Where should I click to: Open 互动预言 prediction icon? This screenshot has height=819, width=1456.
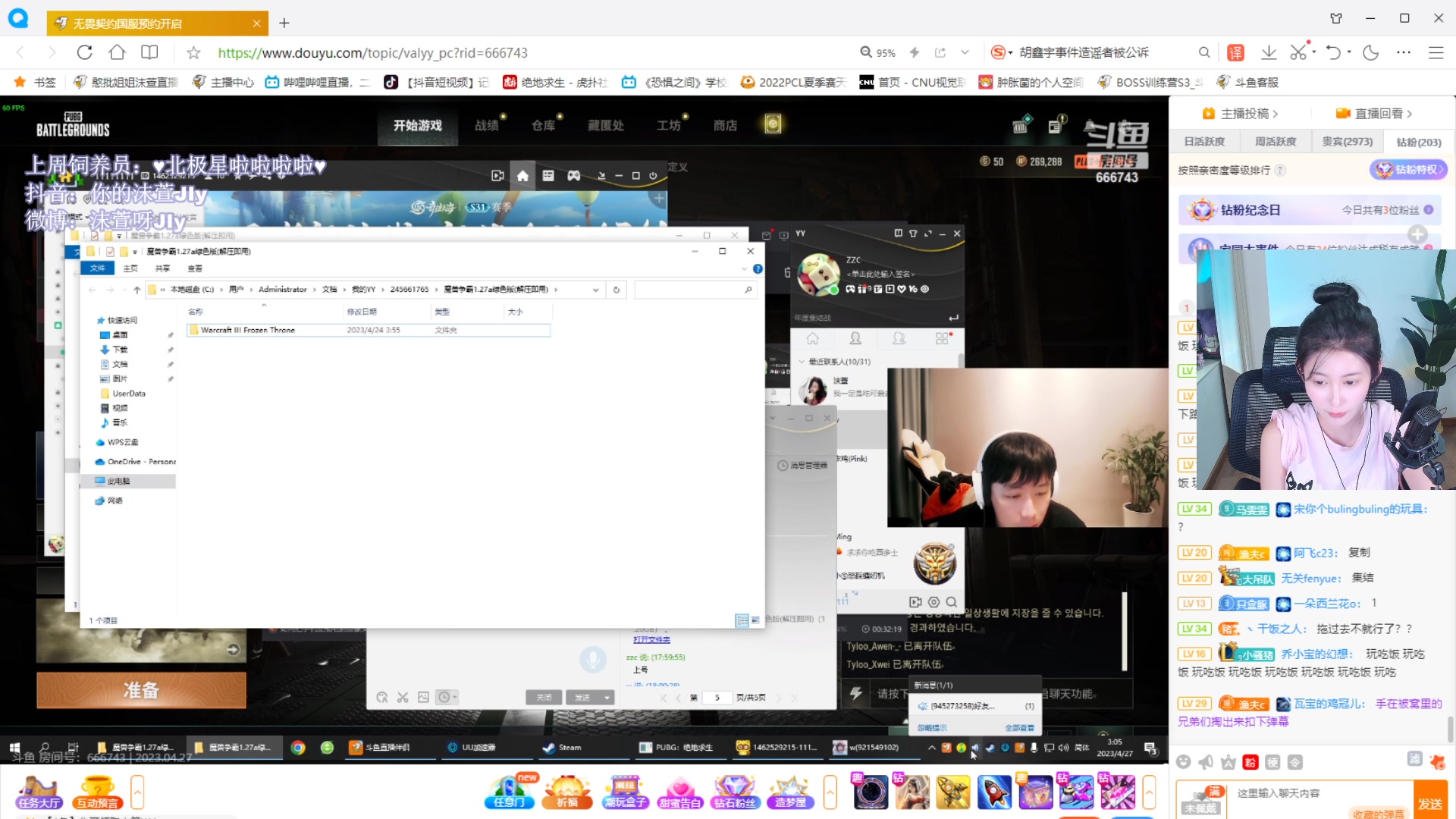96,793
